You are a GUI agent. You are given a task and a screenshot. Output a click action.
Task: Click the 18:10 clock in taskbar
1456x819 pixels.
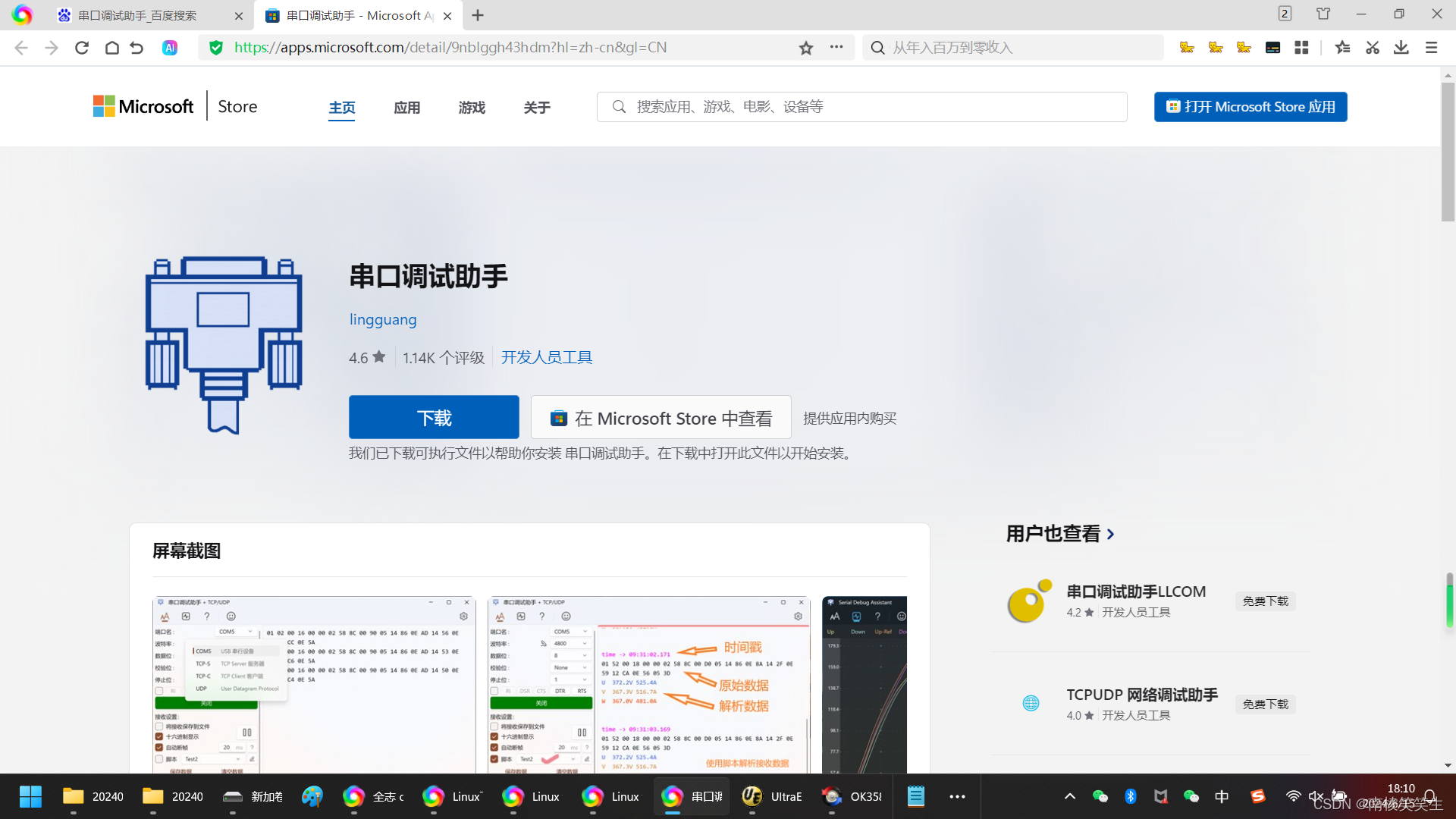click(1401, 789)
